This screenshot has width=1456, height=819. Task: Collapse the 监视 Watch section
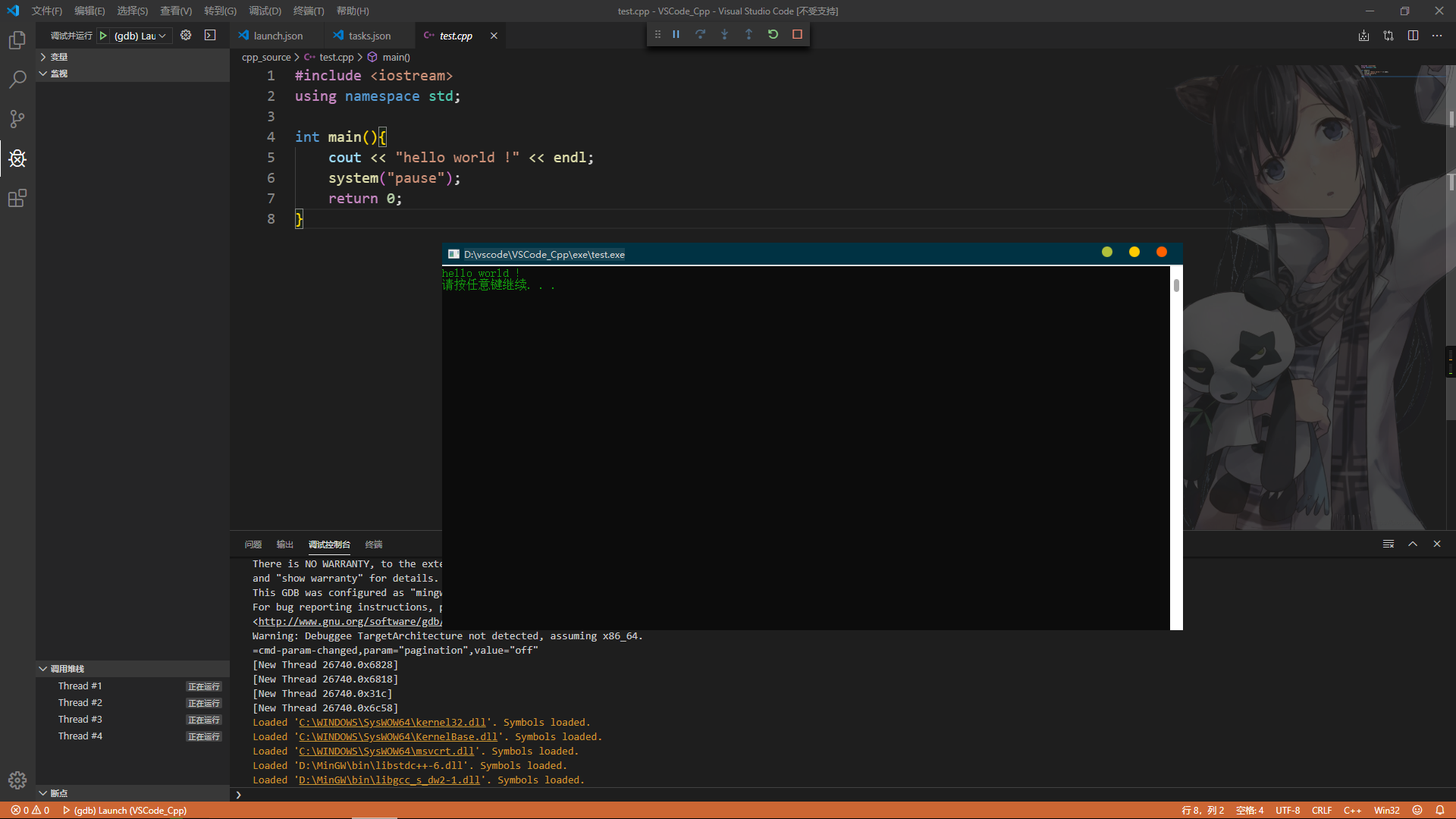(133, 74)
